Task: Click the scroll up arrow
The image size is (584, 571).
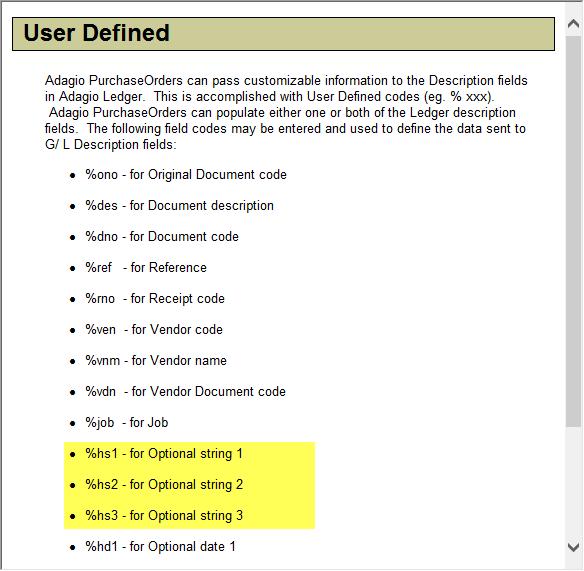Action: coord(573,24)
